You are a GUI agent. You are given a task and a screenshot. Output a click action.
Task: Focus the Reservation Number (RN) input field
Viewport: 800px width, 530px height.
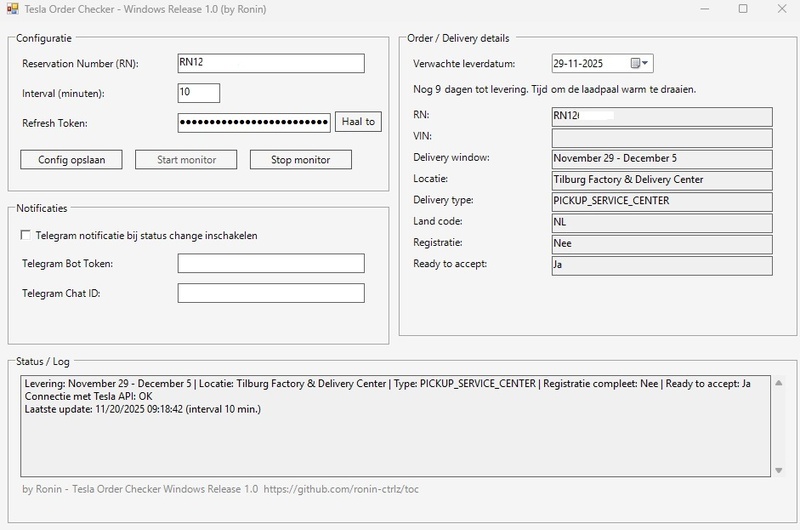271,63
